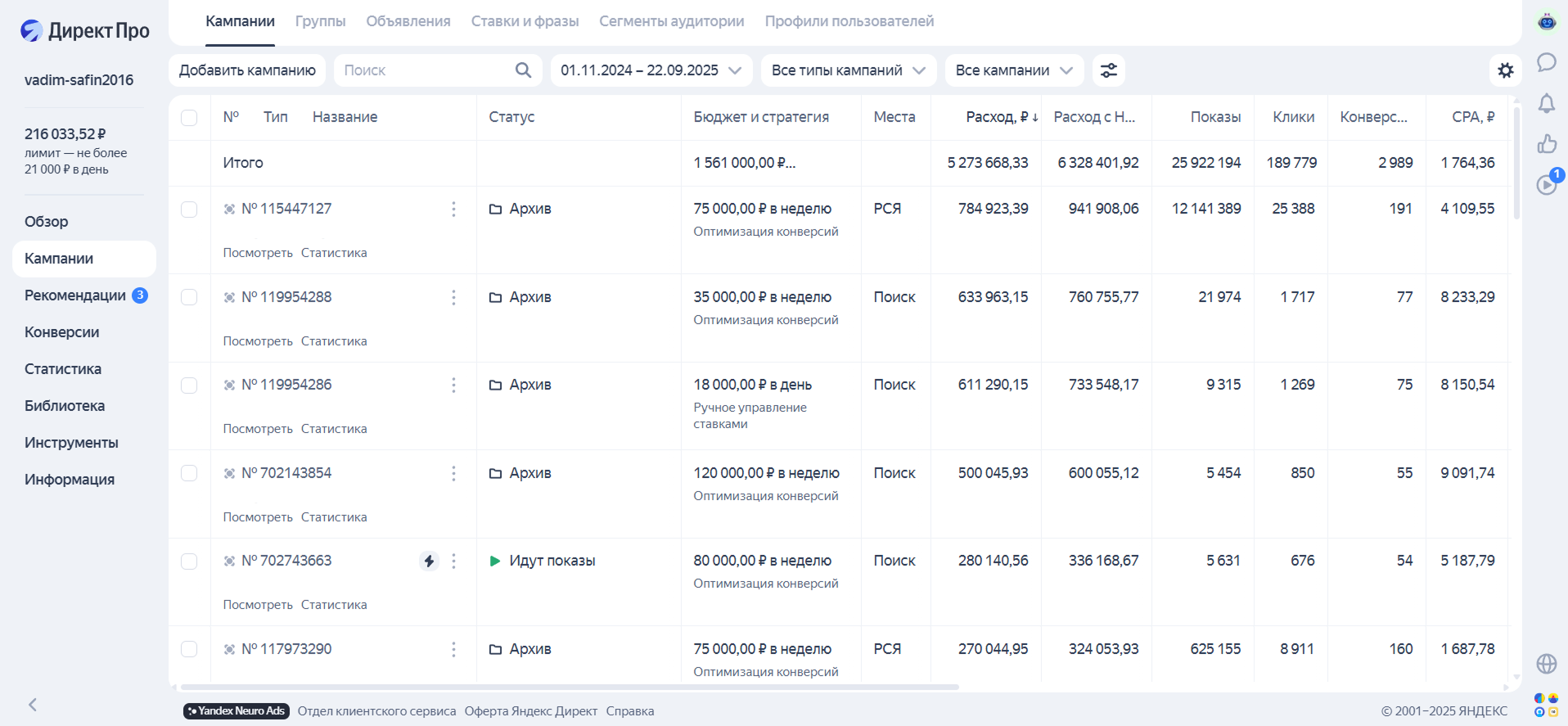Click the lightning bolt icon on campaign 702743663
The width and height of the screenshot is (1568, 726).
429,561
